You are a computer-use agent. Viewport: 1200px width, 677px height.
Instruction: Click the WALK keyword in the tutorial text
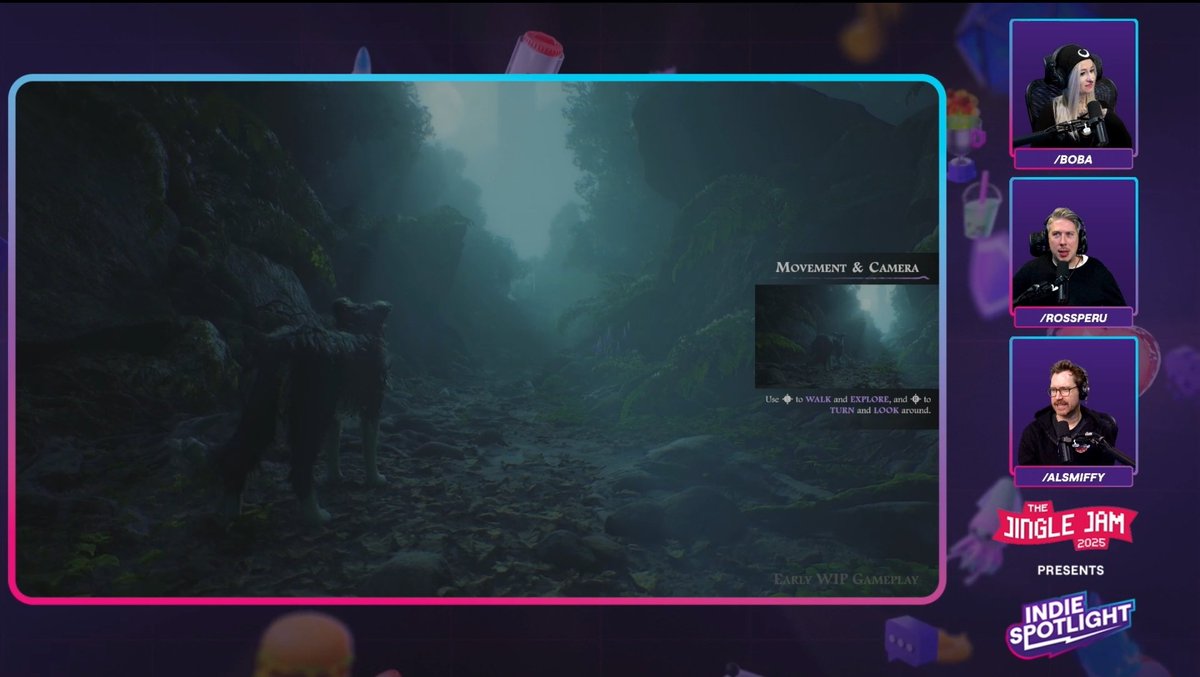[x=818, y=399]
